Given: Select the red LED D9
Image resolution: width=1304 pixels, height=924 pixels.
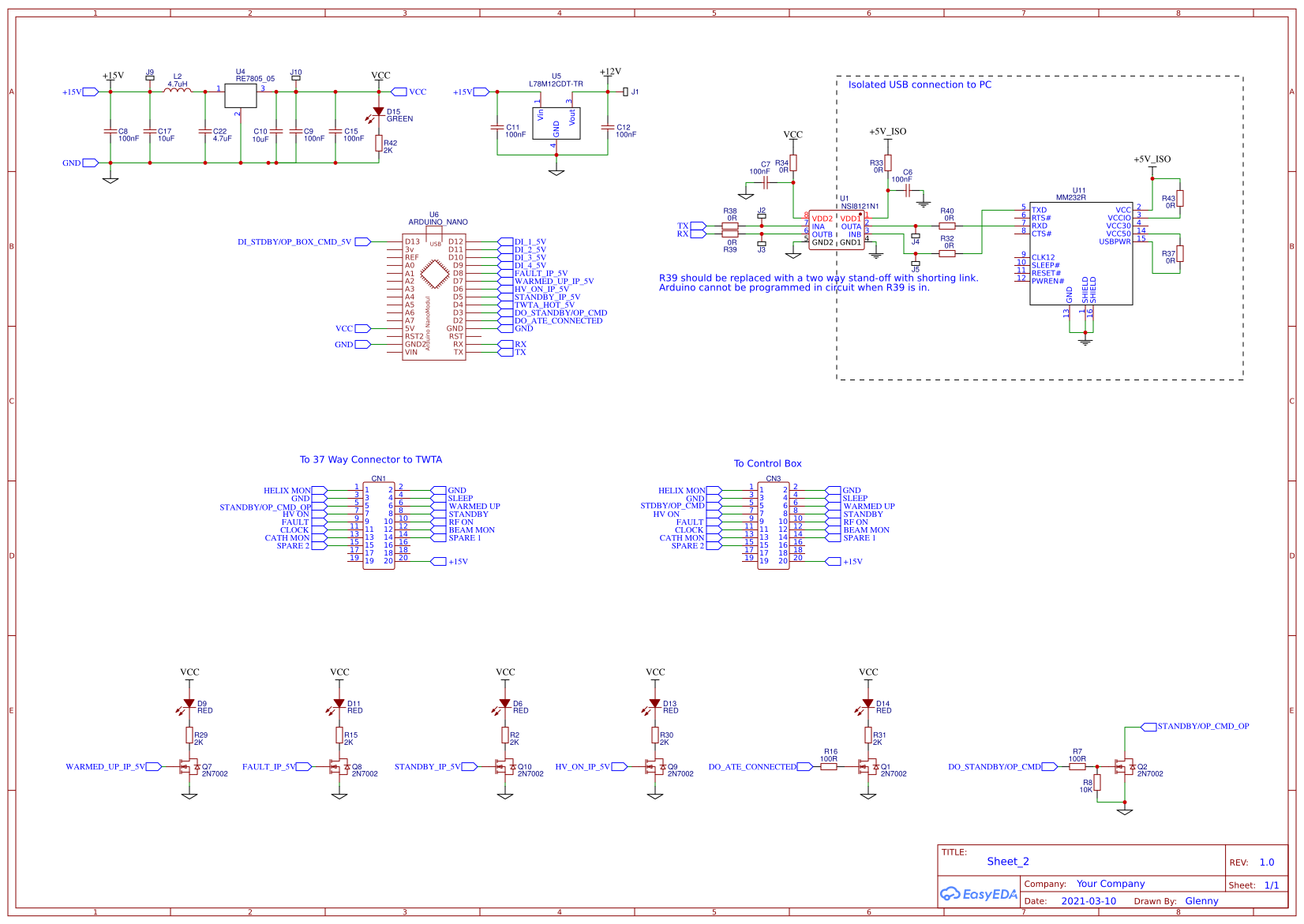Looking at the screenshot, I should pos(189,702).
